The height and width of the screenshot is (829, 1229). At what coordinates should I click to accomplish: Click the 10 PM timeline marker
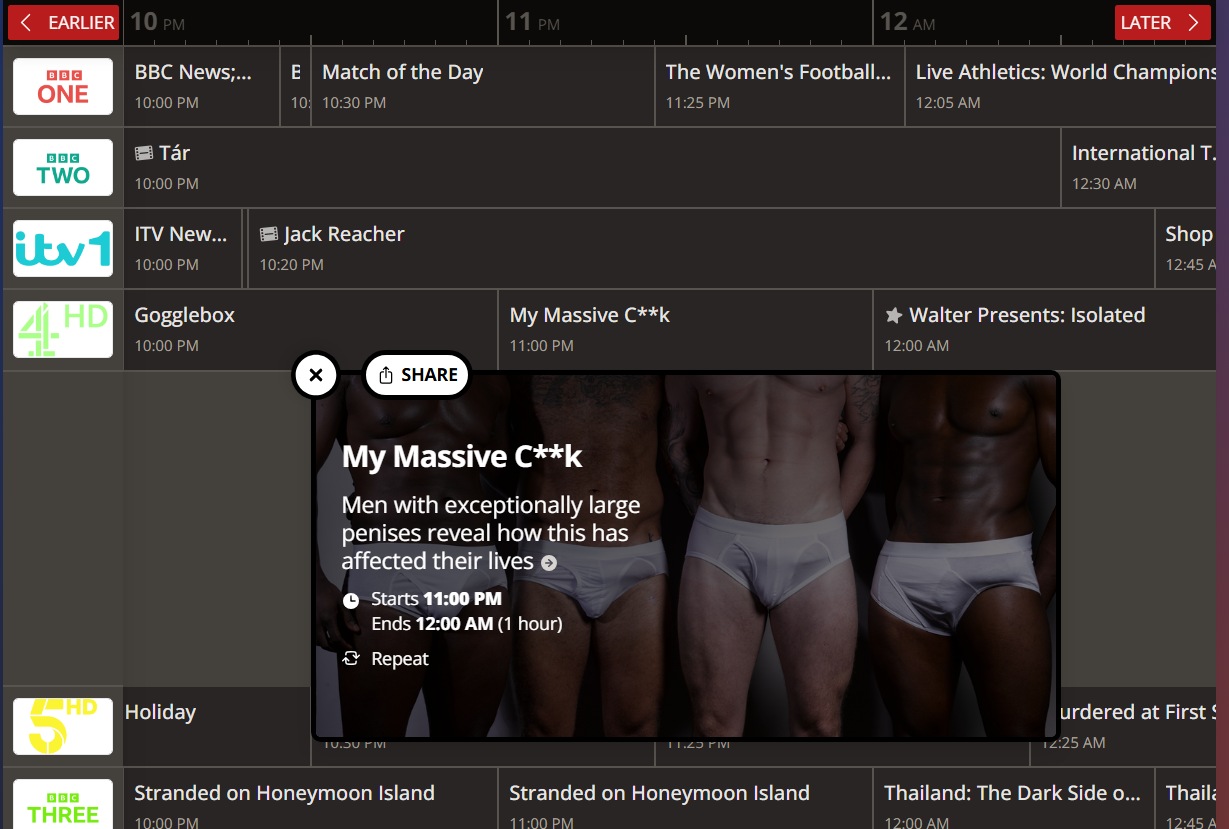tap(158, 21)
